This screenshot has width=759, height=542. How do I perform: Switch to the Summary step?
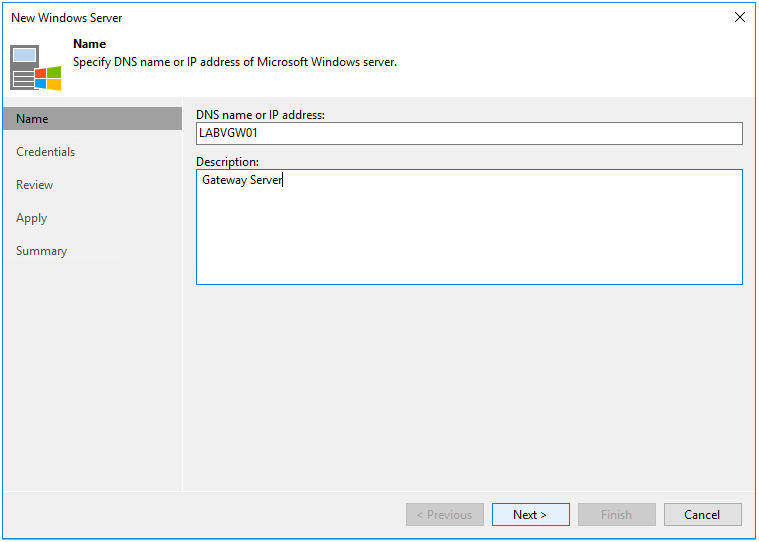click(42, 251)
